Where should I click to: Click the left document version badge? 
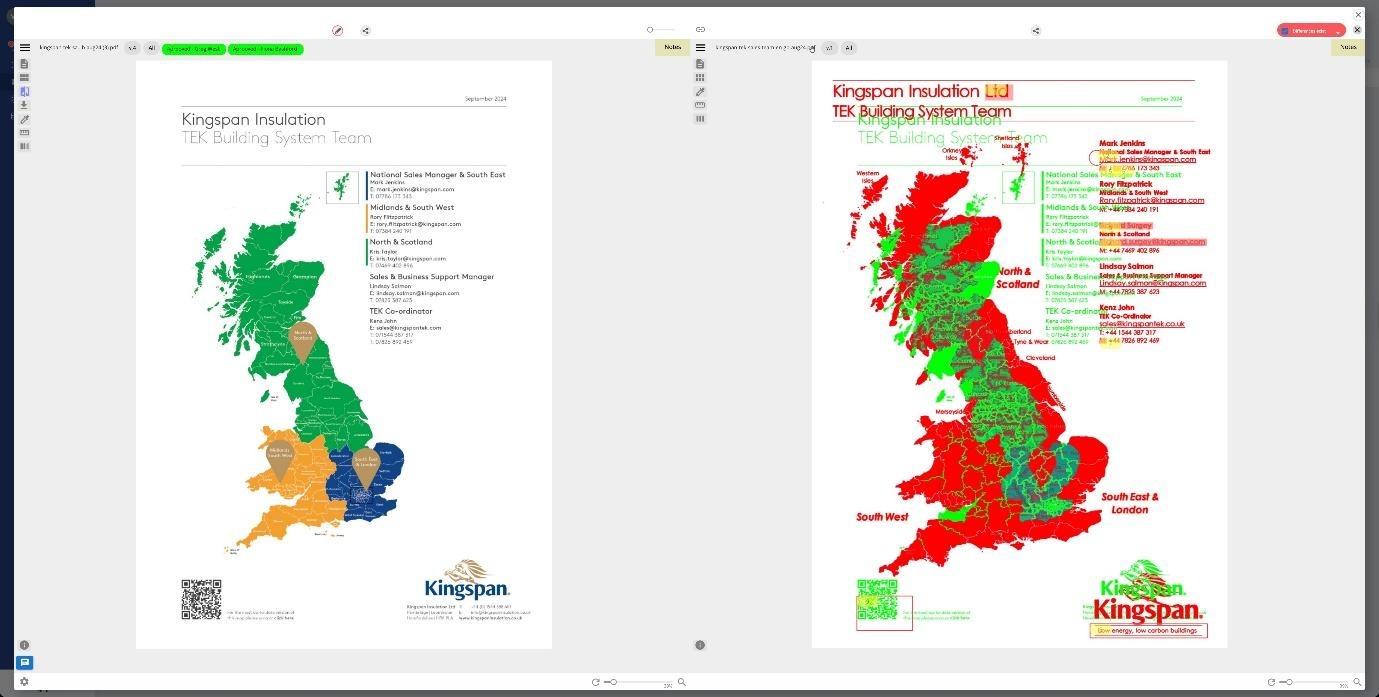click(x=132, y=48)
